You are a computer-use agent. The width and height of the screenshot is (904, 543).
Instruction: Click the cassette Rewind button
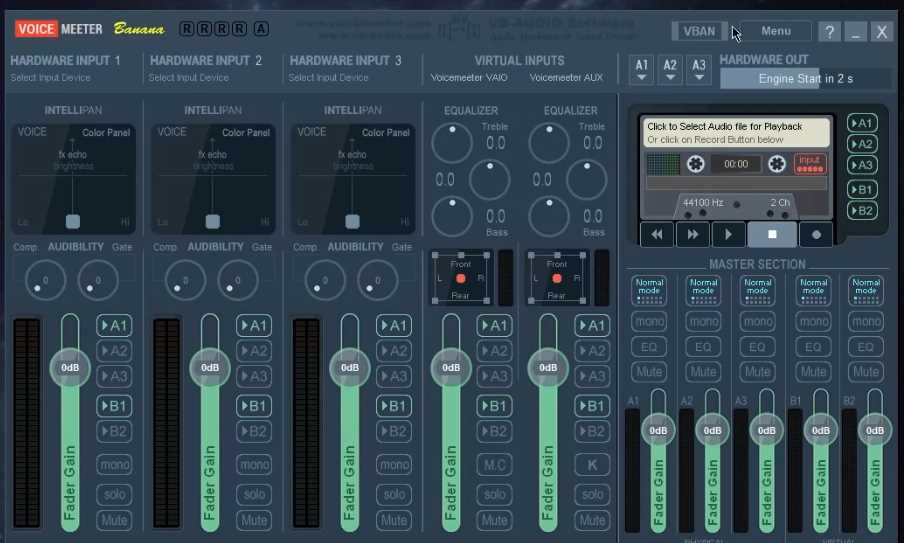[x=657, y=235]
